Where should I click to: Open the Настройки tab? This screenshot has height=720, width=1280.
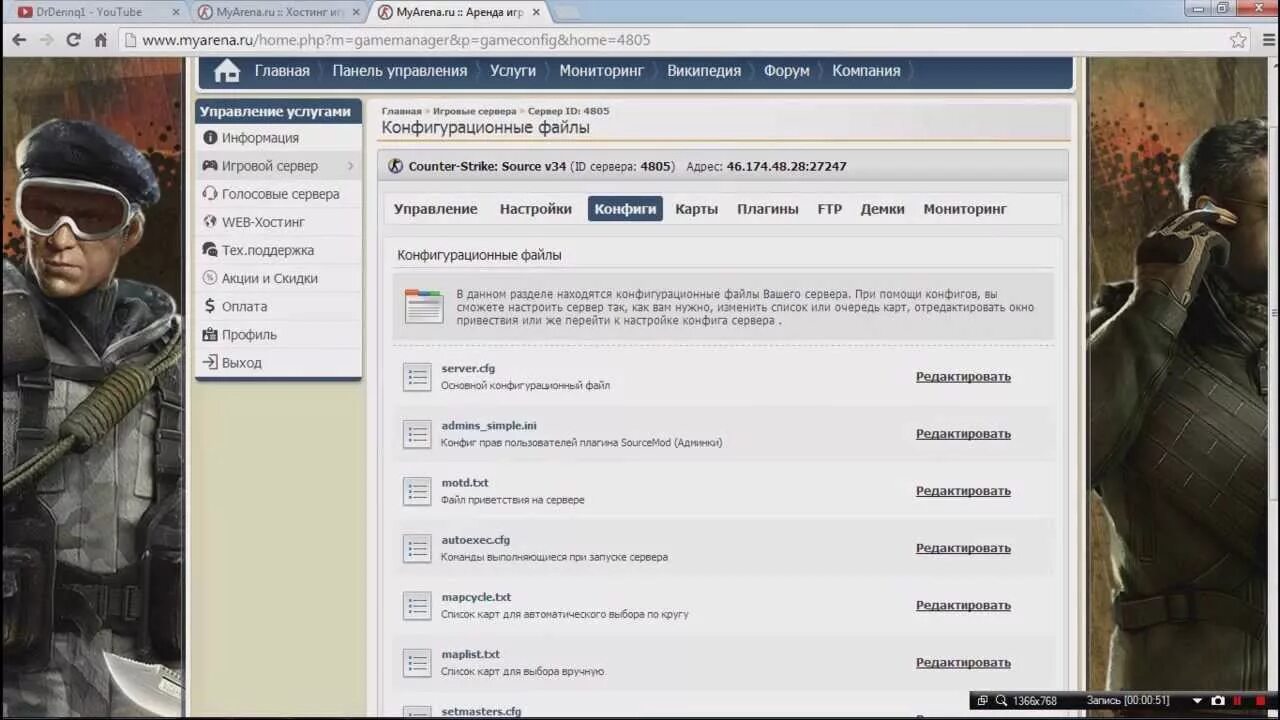pos(536,209)
